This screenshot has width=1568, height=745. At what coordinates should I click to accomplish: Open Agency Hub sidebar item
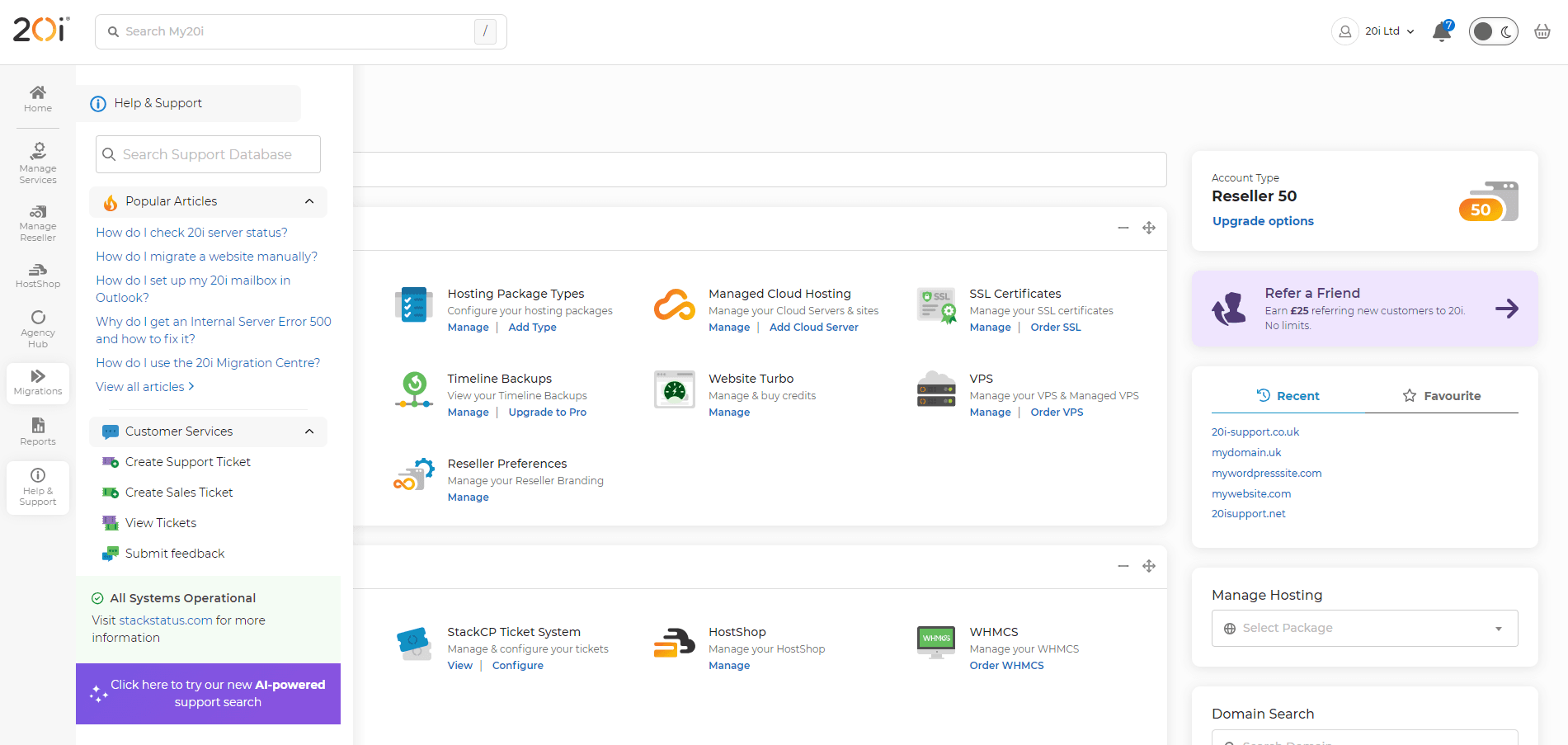(x=38, y=329)
